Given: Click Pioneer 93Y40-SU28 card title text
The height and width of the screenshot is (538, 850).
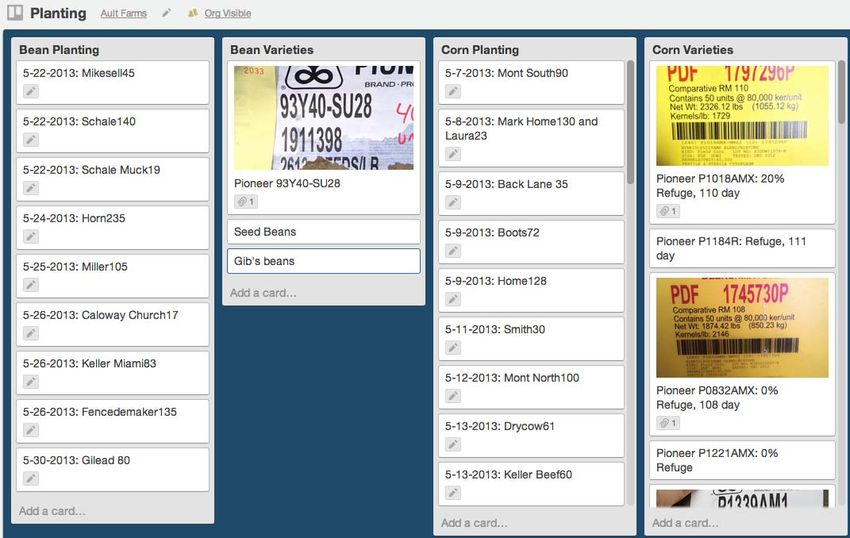Looking at the screenshot, I should [287, 183].
